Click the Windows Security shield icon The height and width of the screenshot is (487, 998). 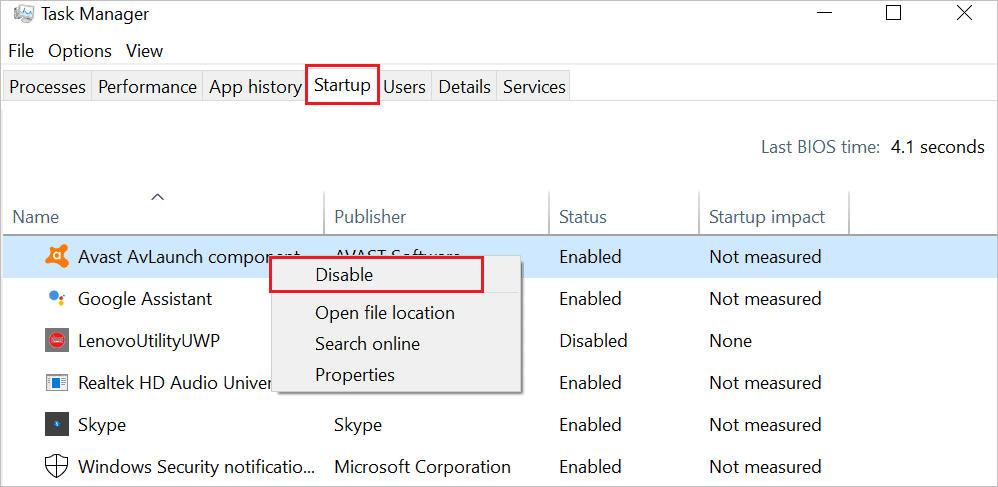(x=57, y=467)
